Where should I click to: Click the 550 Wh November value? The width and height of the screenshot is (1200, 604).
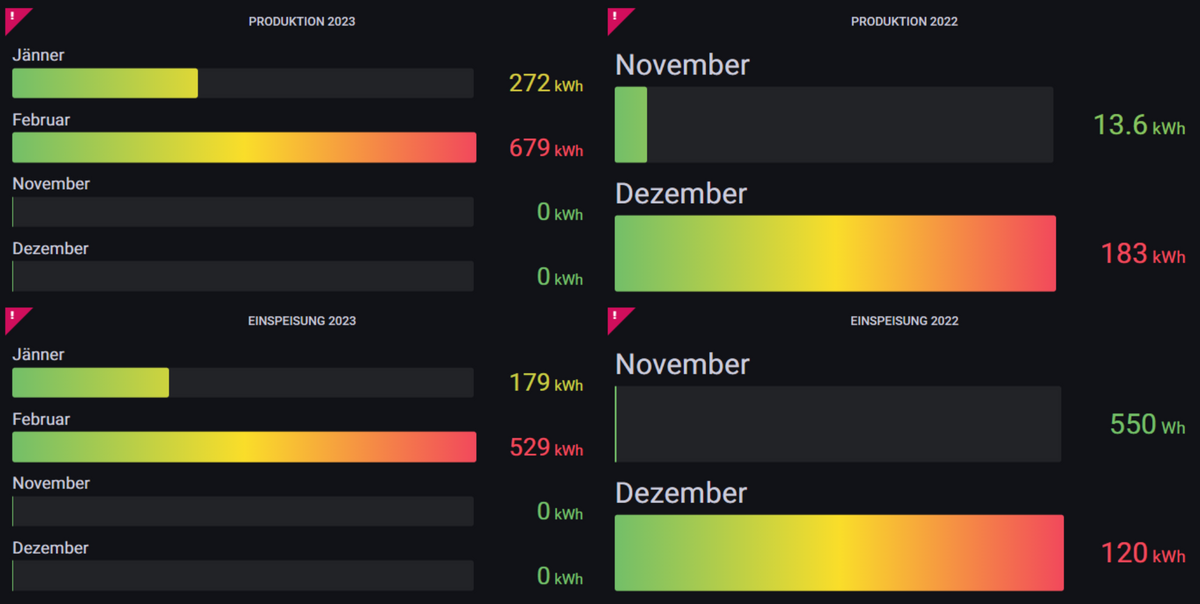(x=1147, y=424)
